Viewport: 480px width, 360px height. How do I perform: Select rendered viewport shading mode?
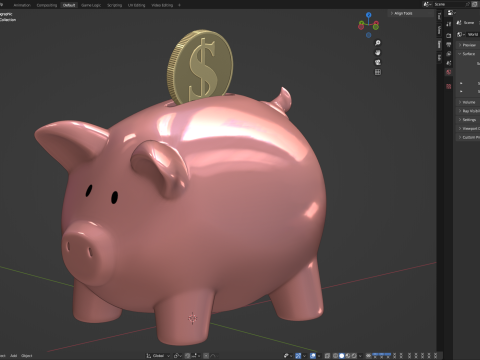[354, 356]
